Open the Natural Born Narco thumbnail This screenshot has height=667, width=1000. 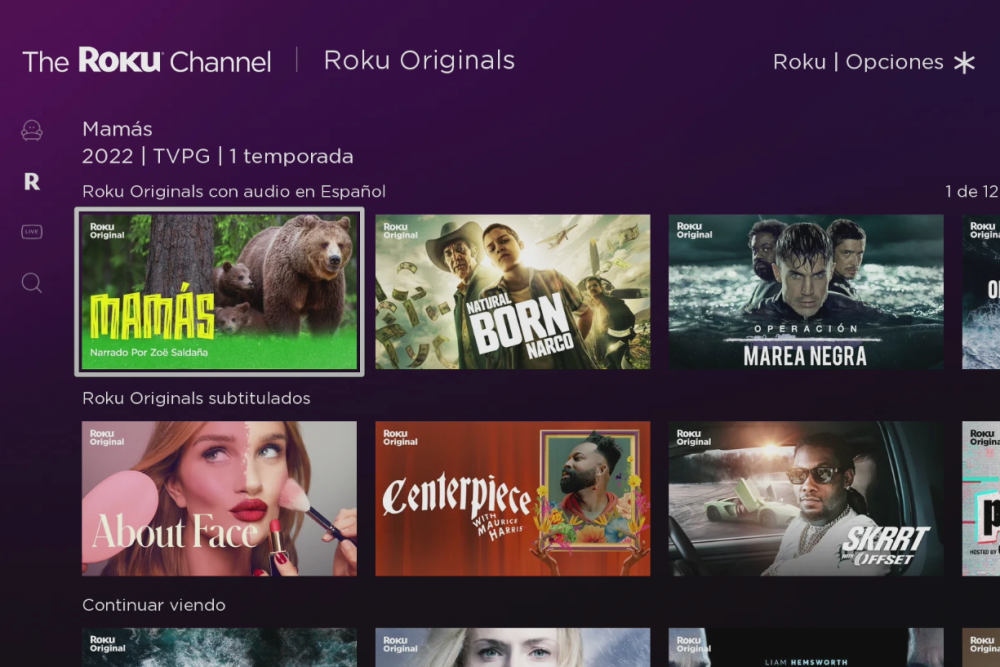(513, 291)
